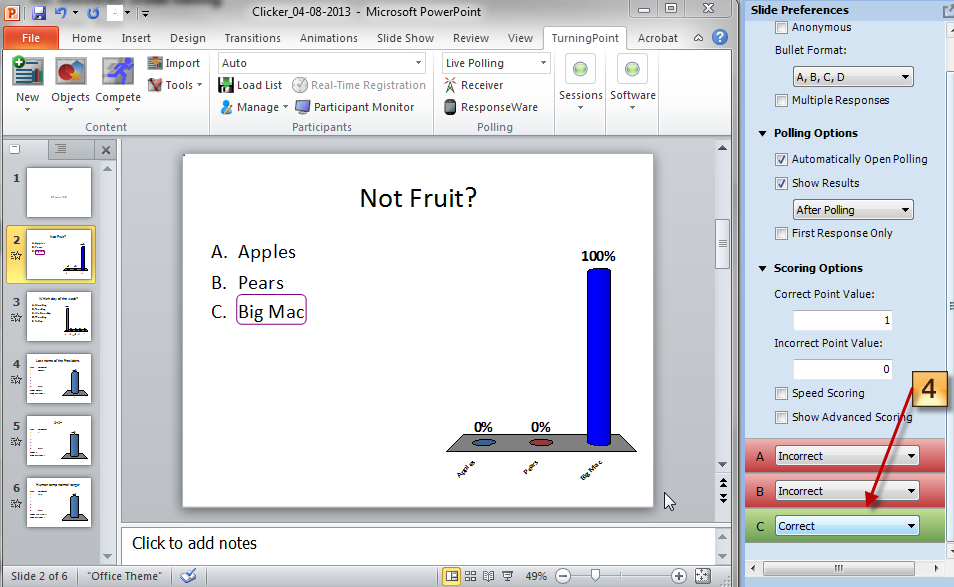Select slide 5 thumbnail
This screenshot has width=954, height=587.
pyautogui.click(x=59, y=440)
